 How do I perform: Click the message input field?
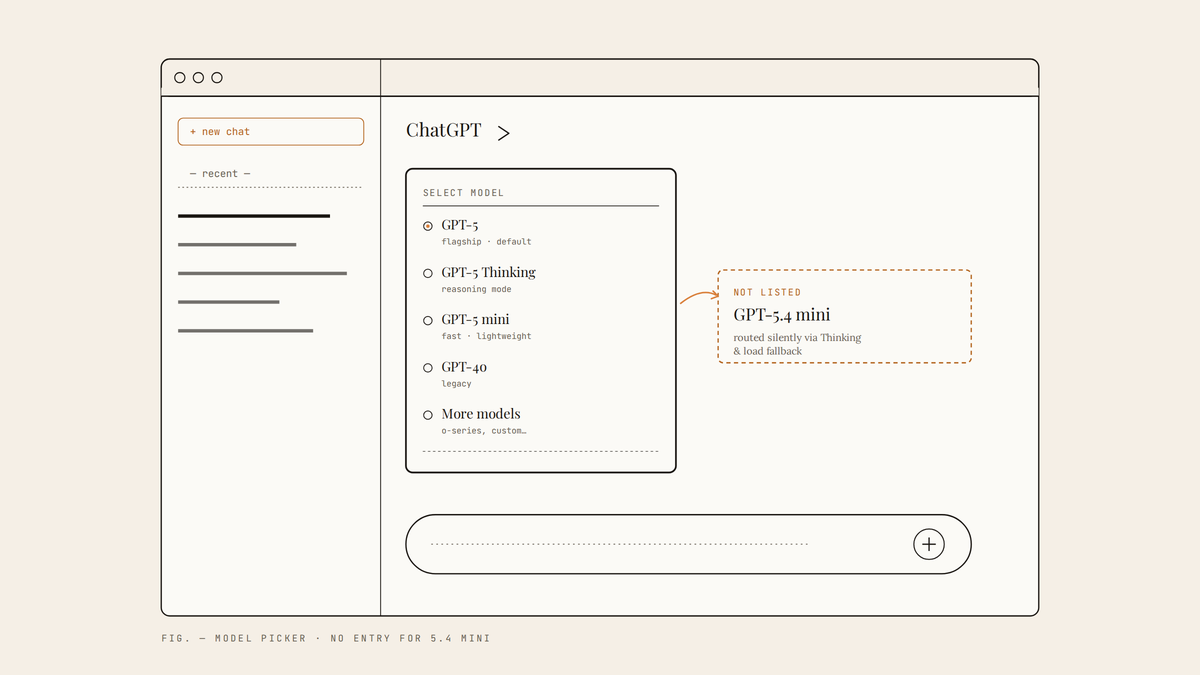(x=688, y=544)
